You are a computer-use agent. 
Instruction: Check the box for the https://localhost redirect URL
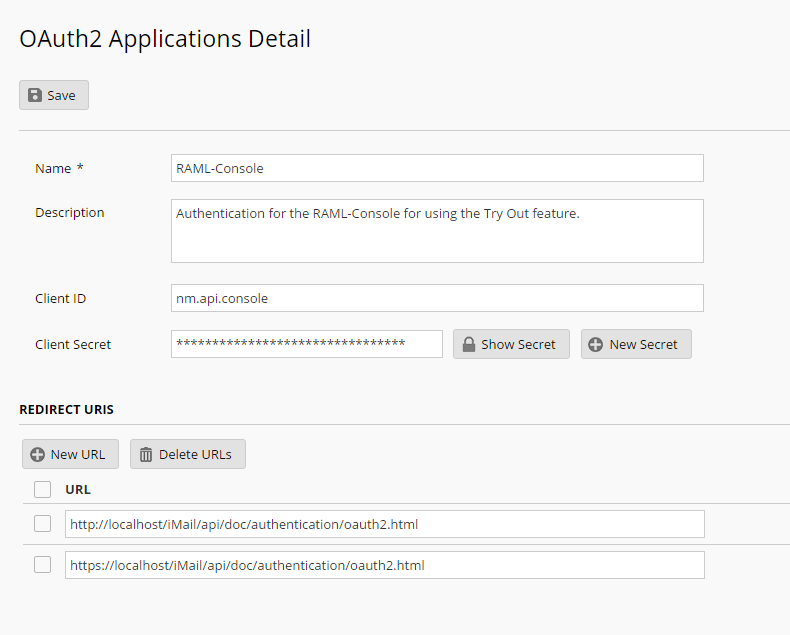pyautogui.click(x=42, y=565)
